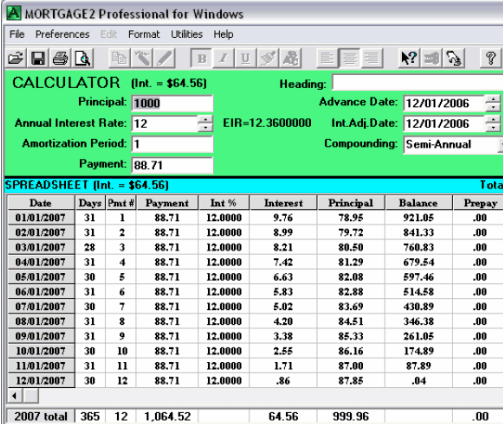Click the Days column header
This screenshot has height=424, width=503.
tap(90, 203)
